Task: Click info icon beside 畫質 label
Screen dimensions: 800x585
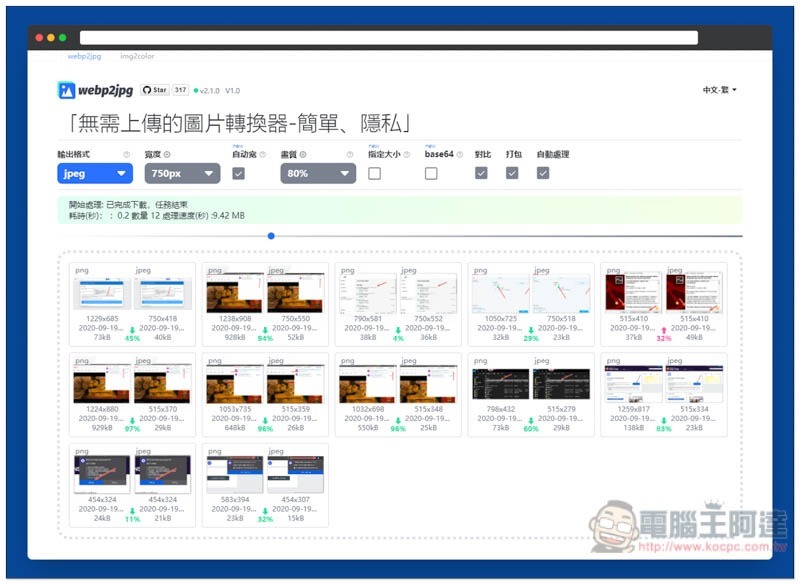Action: tap(303, 155)
